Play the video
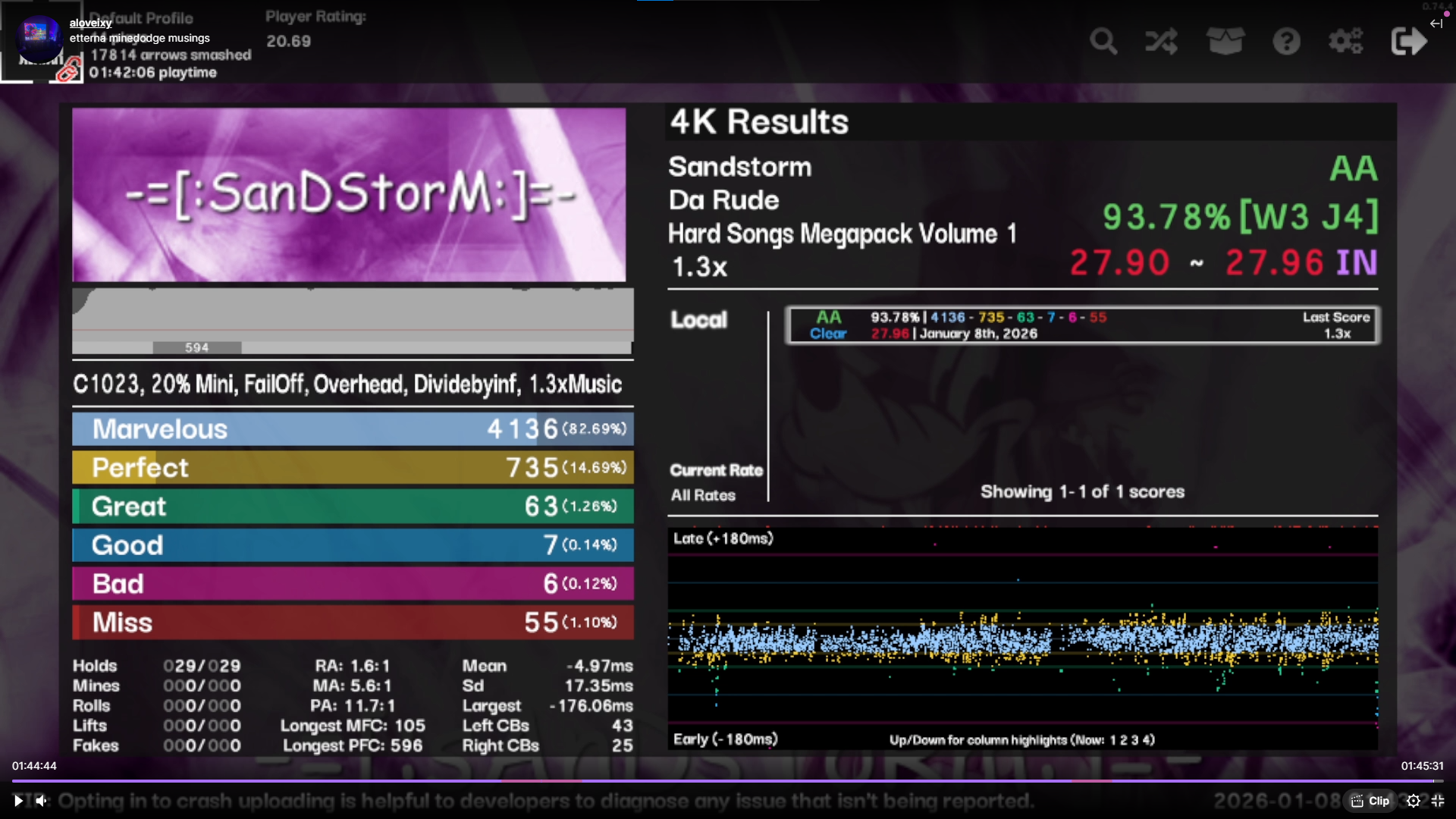 [18, 801]
